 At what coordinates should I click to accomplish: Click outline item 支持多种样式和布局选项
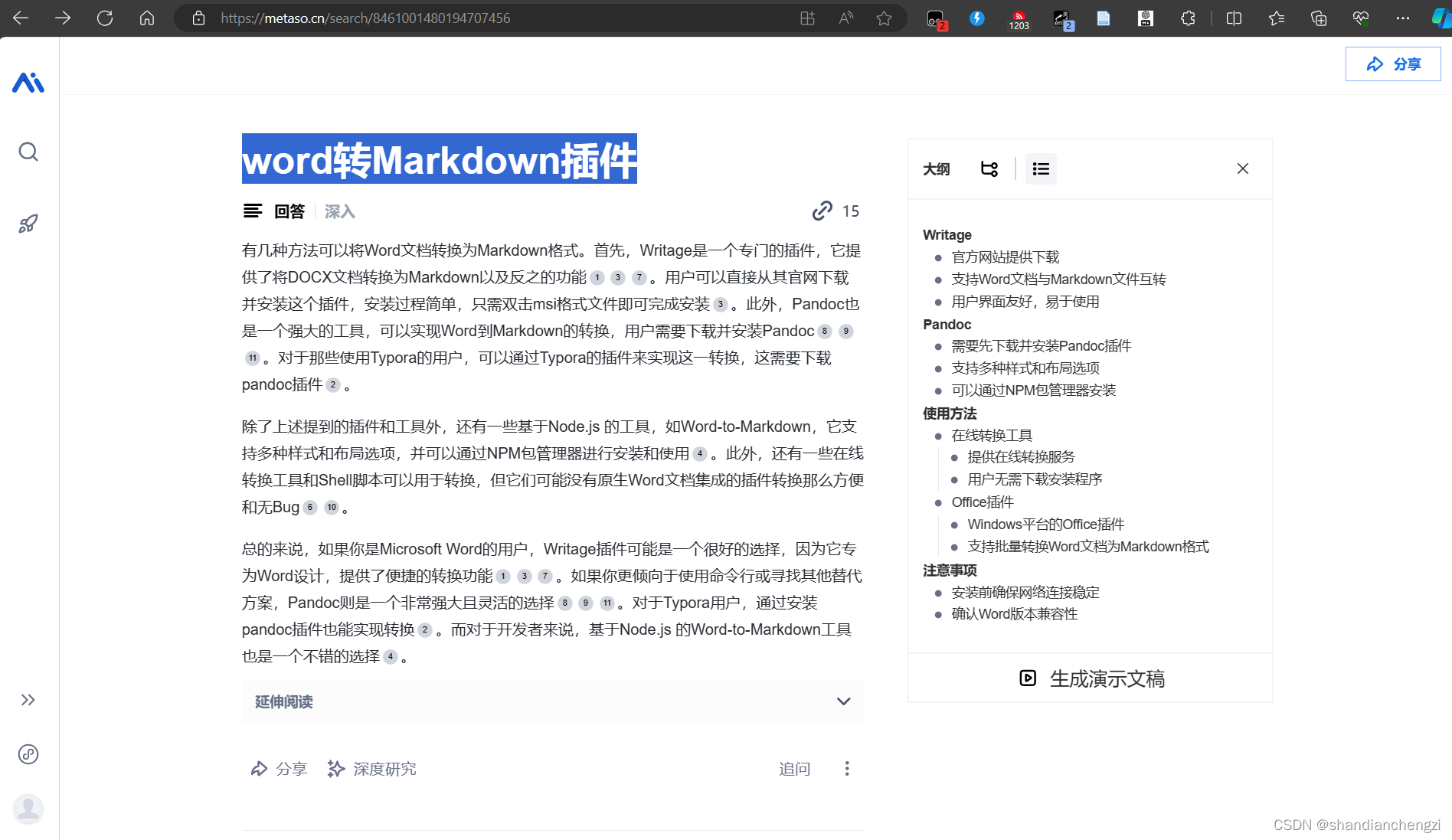pos(1025,368)
